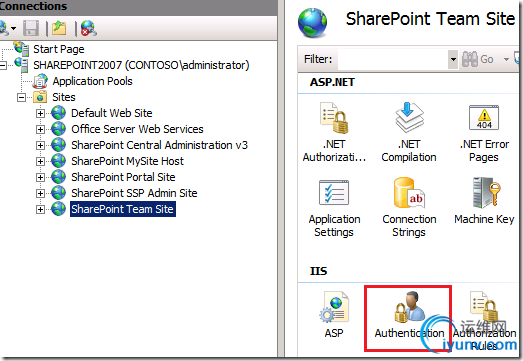Viewport: 523px width, 361px height.
Task: Select the SHAREPOINT2007 server node
Action: click(x=141, y=65)
